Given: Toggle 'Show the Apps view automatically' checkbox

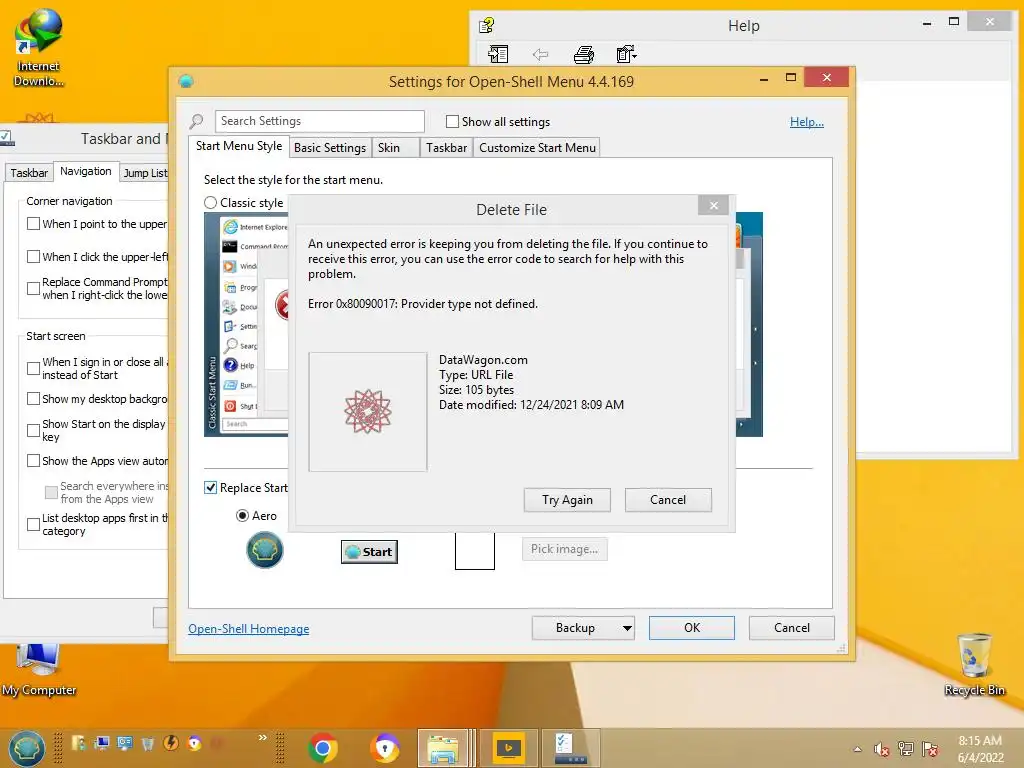Looking at the screenshot, I should (x=33, y=460).
